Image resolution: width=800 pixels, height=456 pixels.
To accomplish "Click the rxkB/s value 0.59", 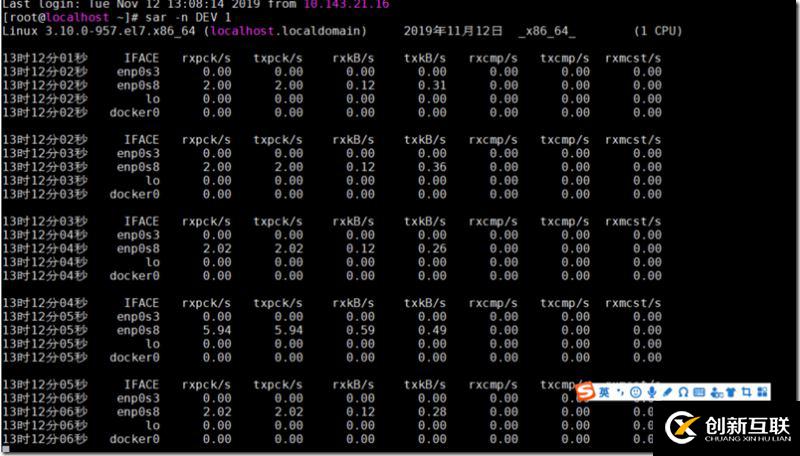I will [360, 330].
